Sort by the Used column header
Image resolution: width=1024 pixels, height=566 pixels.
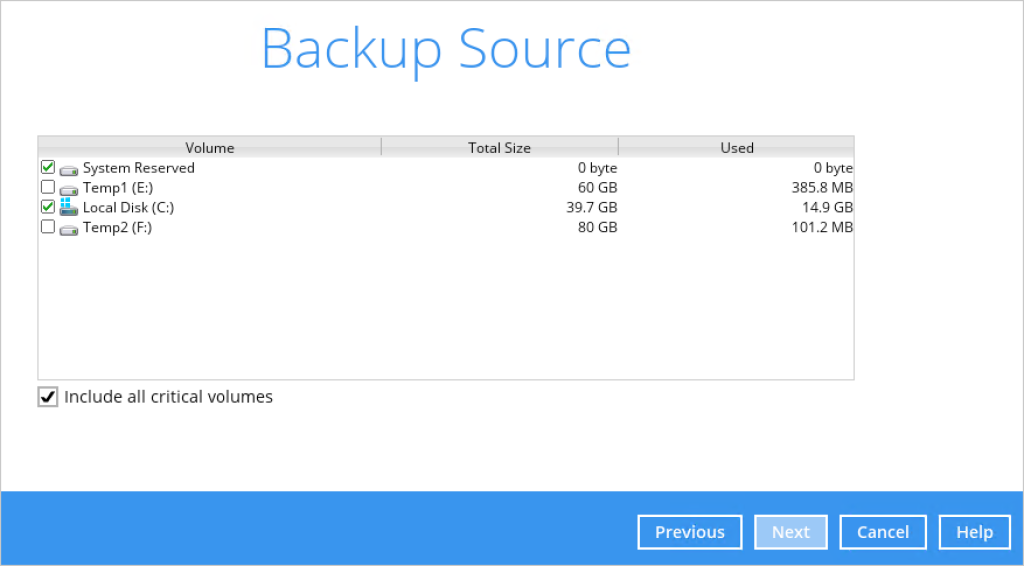point(736,148)
